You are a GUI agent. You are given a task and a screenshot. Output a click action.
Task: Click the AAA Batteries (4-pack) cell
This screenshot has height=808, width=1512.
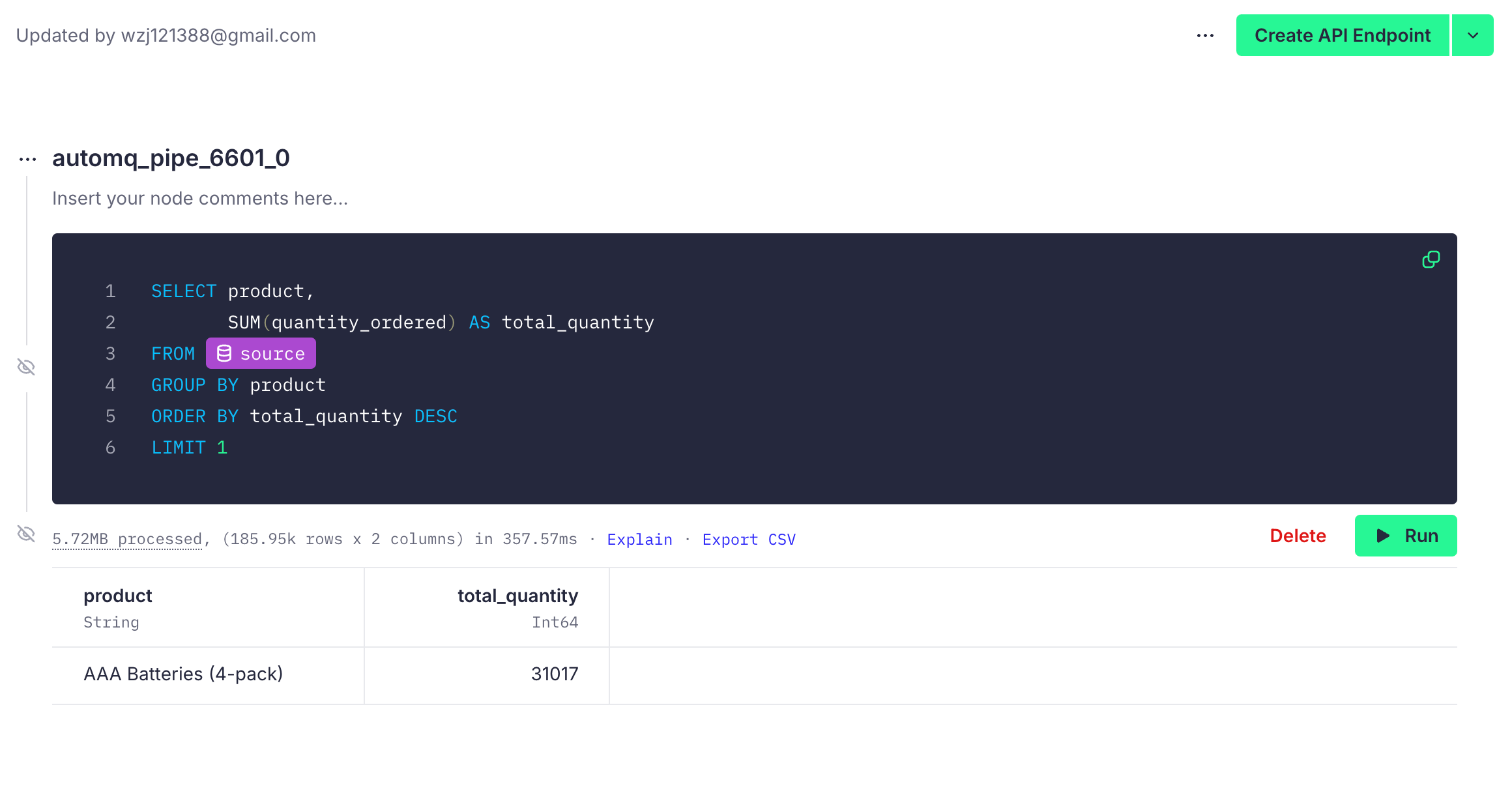(x=183, y=674)
